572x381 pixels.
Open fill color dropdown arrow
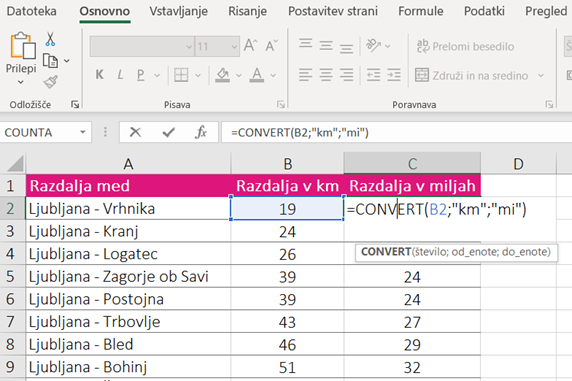click(239, 76)
